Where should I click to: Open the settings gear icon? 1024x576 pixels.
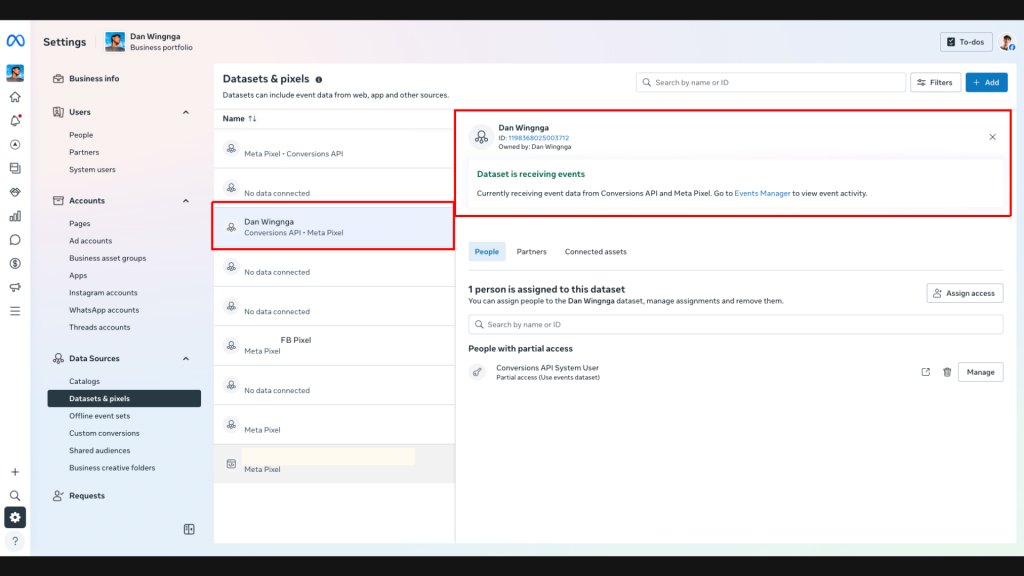pos(15,517)
